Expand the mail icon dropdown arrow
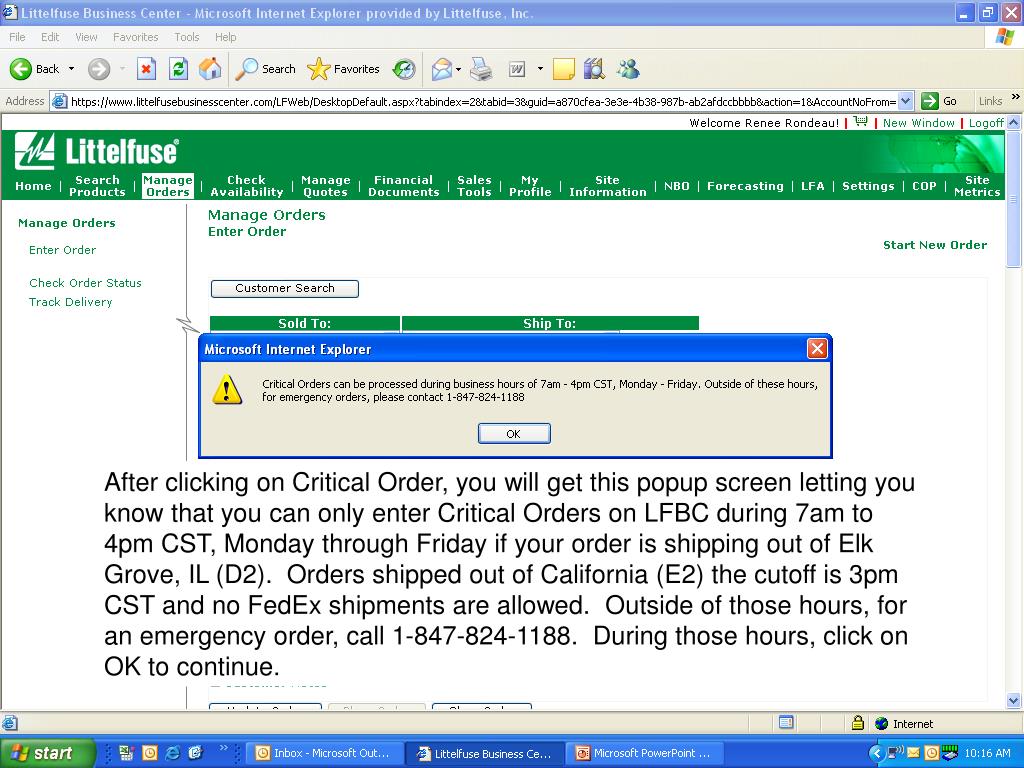Image resolution: width=1024 pixels, height=768 pixels. [458, 69]
